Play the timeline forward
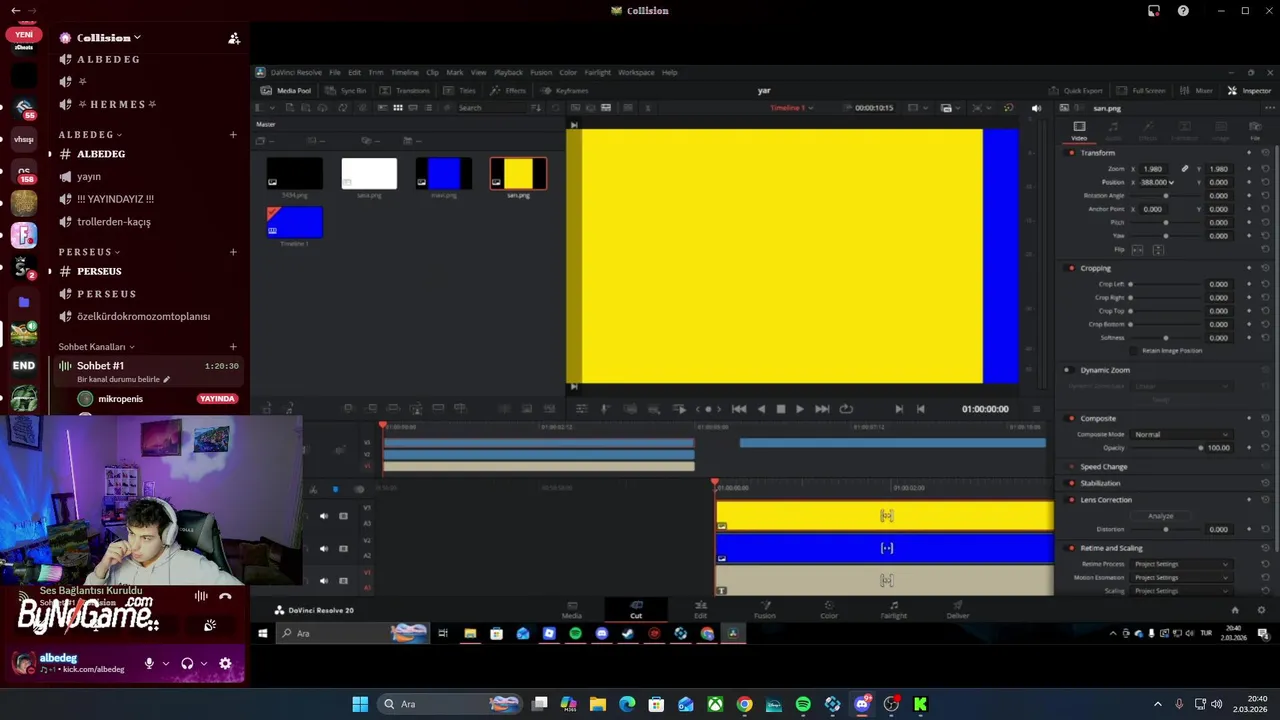 [x=799, y=408]
